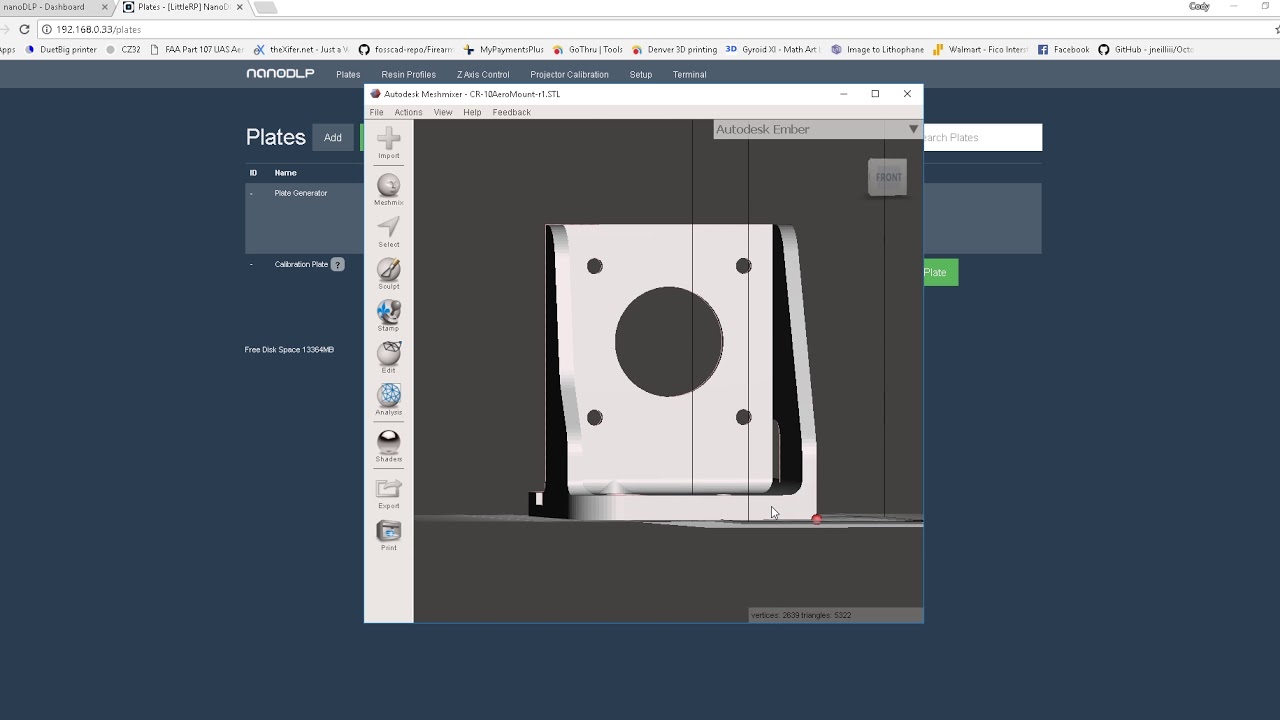Image resolution: width=1280 pixels, height=720 pixels.
Task: Click the Calibration Plate help question mark
Action: pyautogui.click(x=338, y=265)
